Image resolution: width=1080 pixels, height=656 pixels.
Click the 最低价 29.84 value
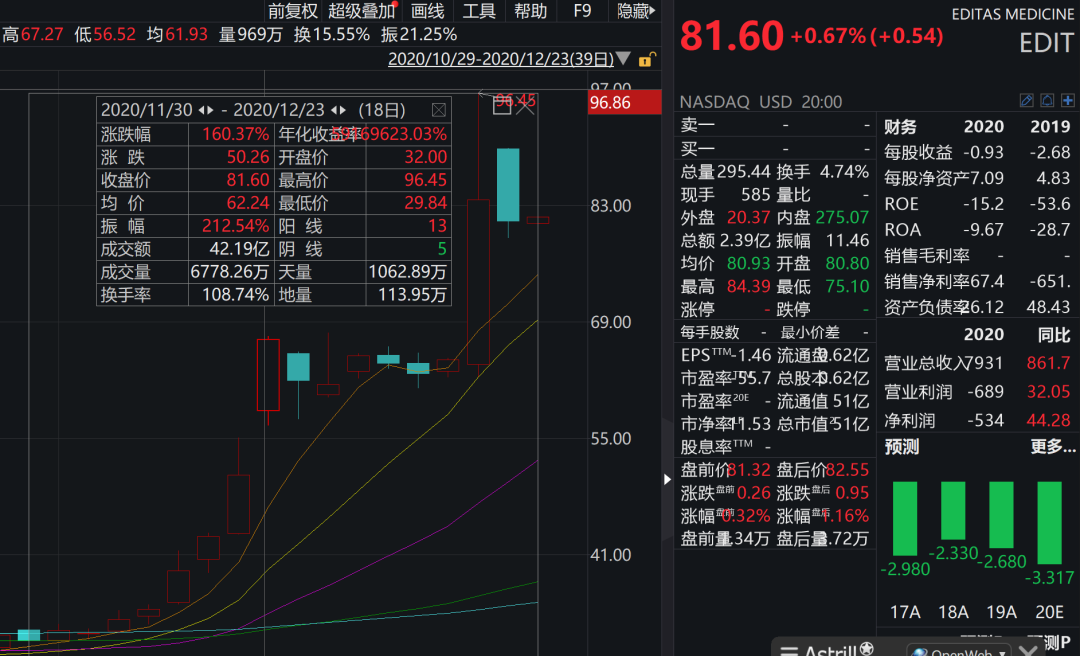point(426,203)
